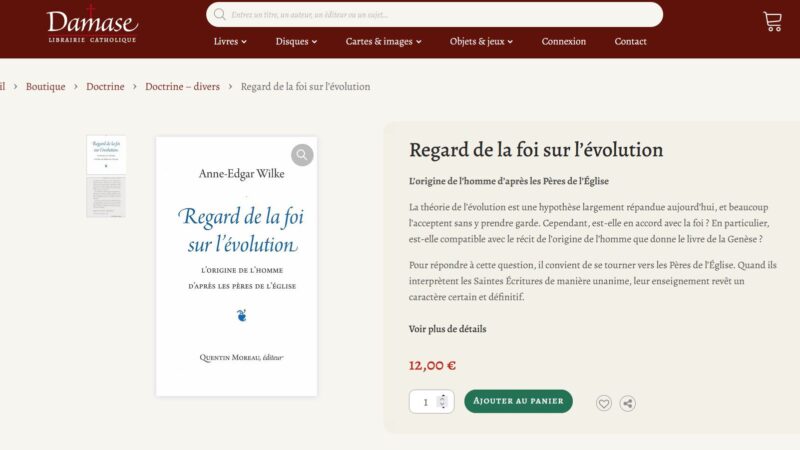This screenshot has width=800, height=450.
Task: Increase quantity with stepper up arrow
Action: pos(443,397)
